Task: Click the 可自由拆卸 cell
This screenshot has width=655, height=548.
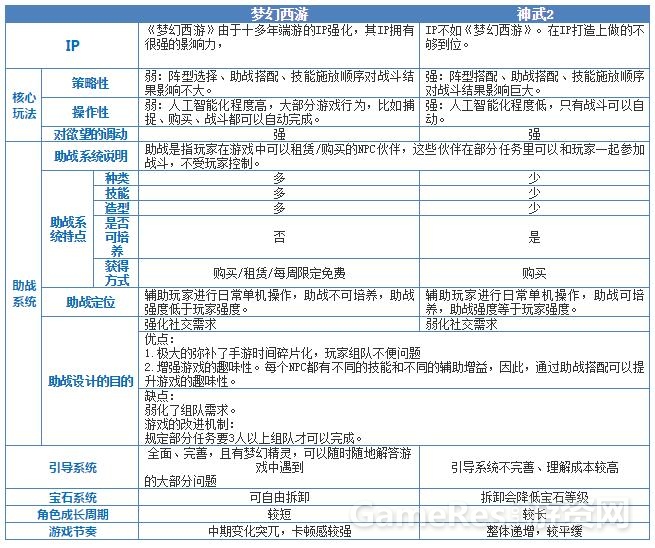Action: pos(279,497)
